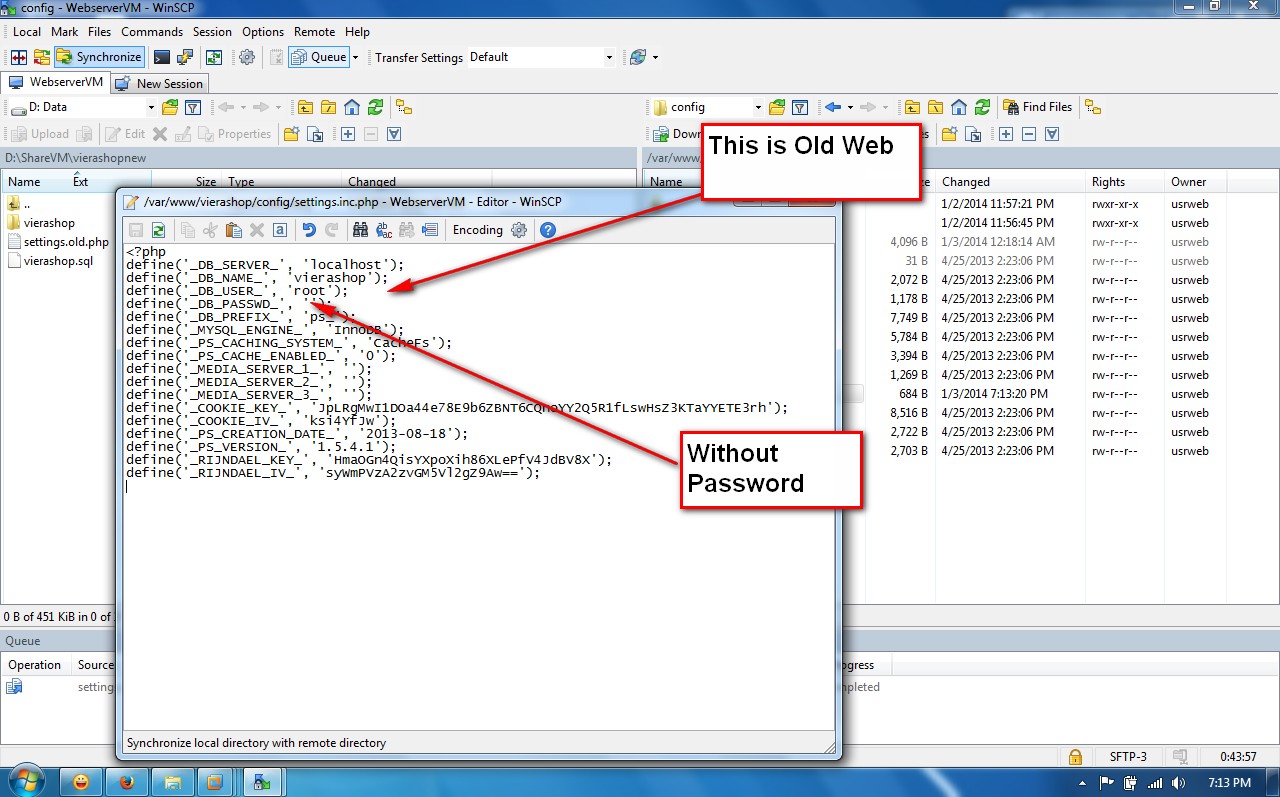Click the remote panel filter icon
The width and height of the screenshot is (1280, 797).
(800, 107)
